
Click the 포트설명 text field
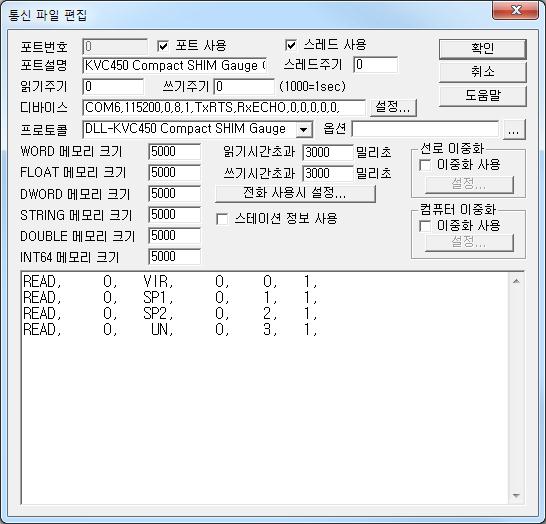(175, 65)
